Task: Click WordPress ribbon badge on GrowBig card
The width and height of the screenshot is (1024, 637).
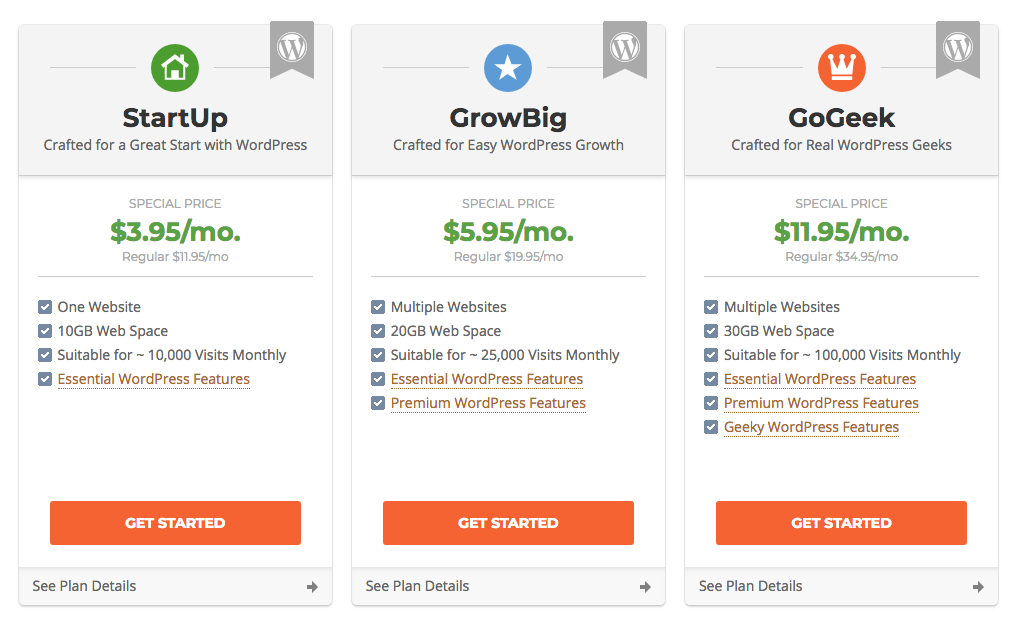Action: (625, 50)
